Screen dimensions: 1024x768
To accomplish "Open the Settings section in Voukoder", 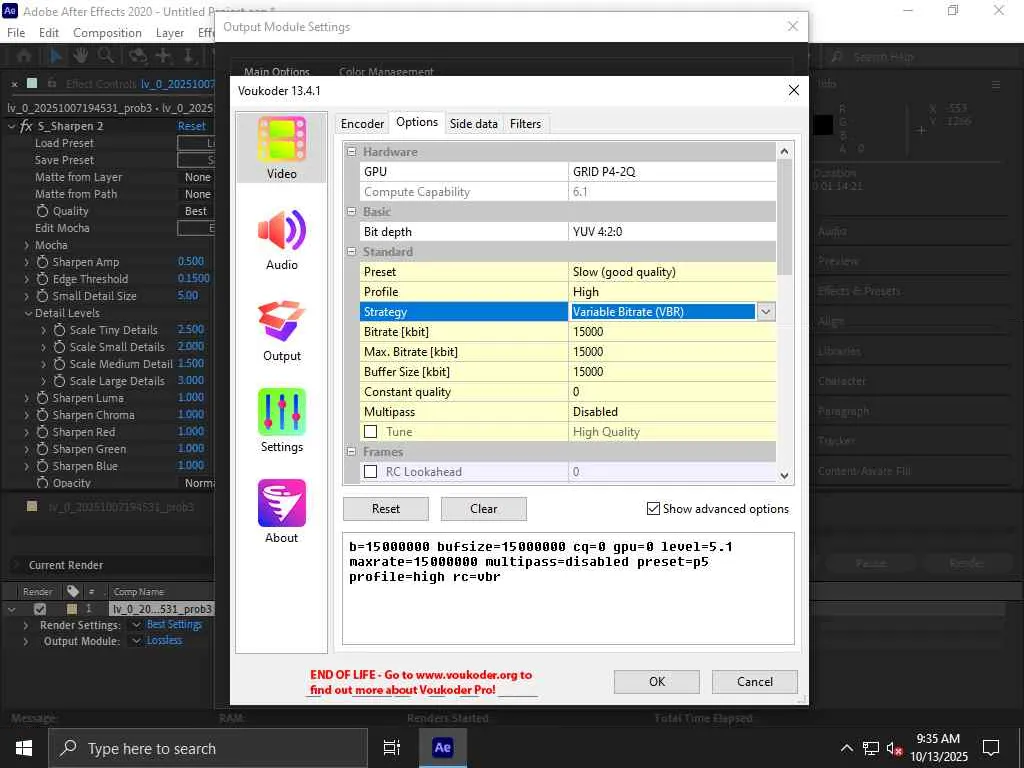I will point(281,421).
